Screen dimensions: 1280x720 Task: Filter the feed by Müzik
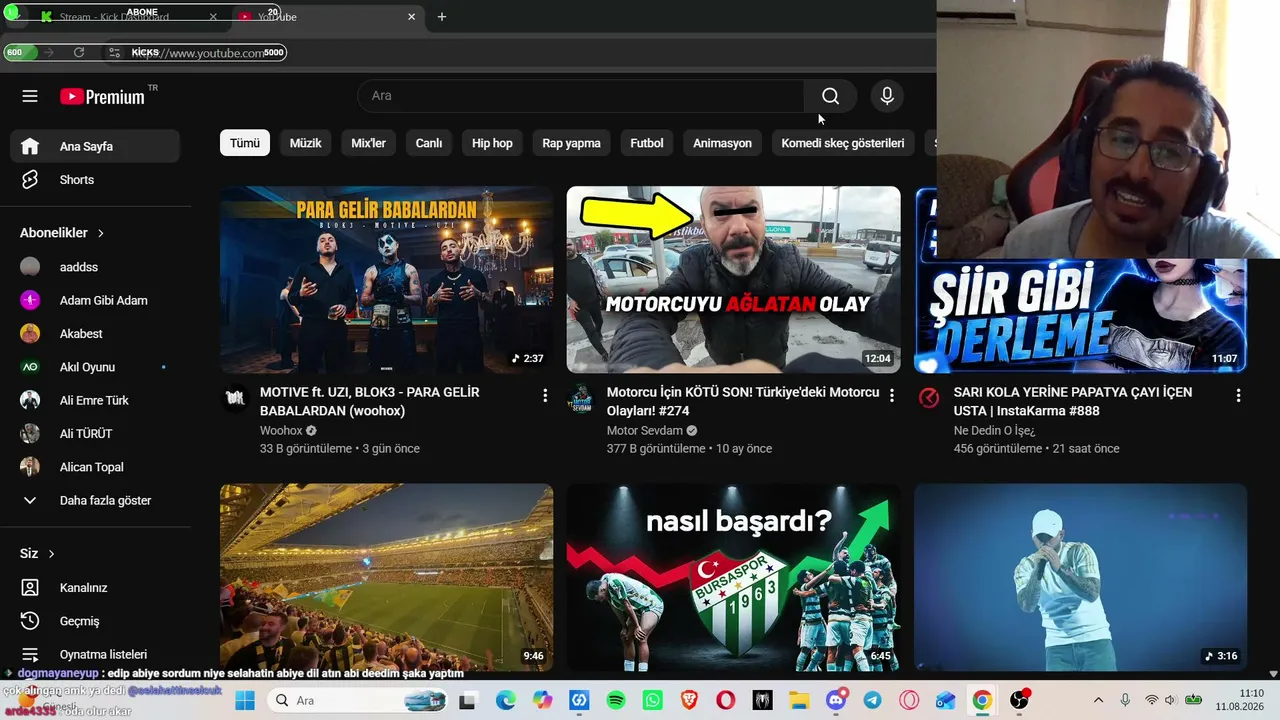click(306, 143)
